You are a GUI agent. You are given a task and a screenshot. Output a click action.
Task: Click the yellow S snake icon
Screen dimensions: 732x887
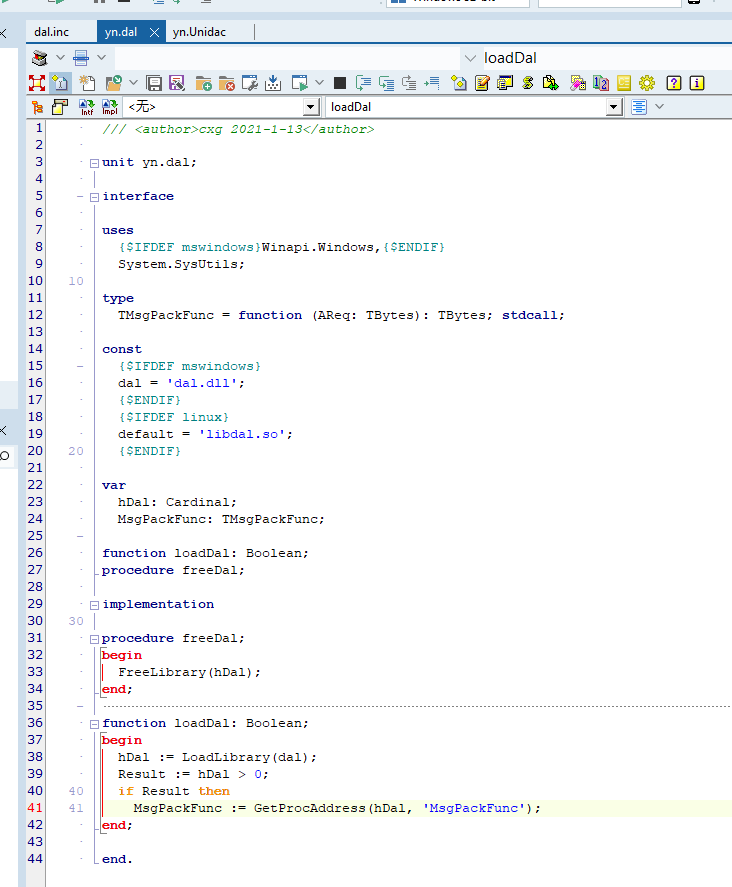pyautogui.click(x=528, y=83)
